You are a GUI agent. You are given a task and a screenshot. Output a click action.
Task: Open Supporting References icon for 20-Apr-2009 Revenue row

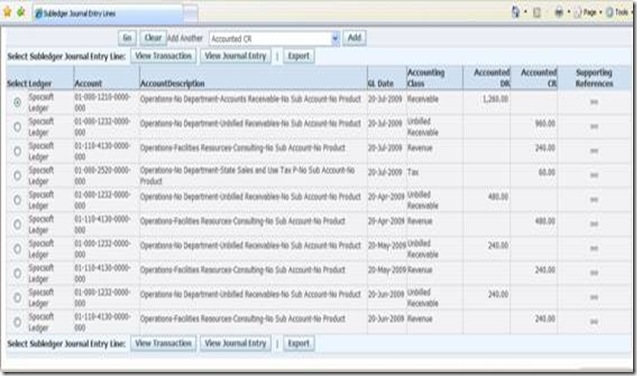594,224
